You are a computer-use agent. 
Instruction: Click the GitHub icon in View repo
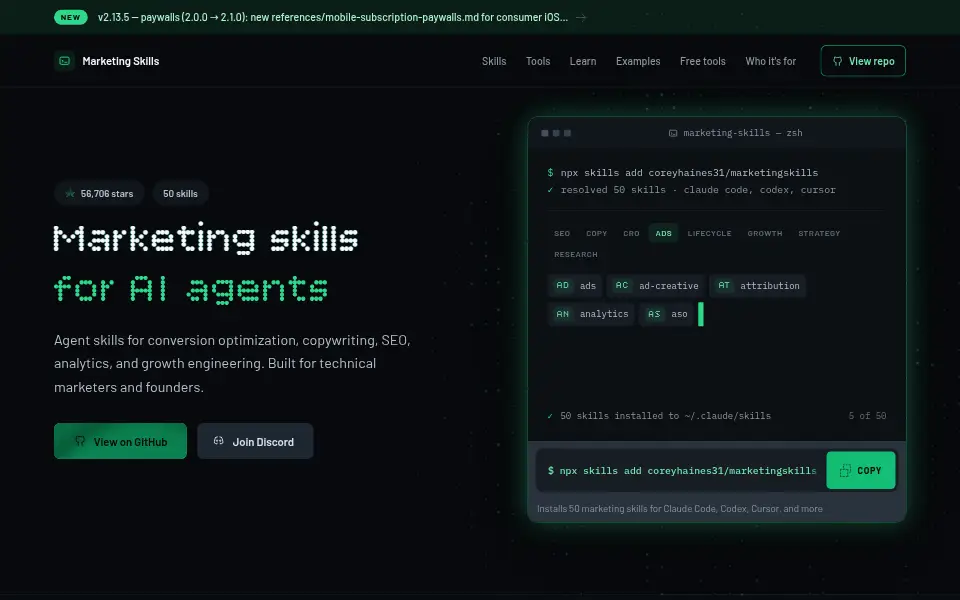click(838, 61)
